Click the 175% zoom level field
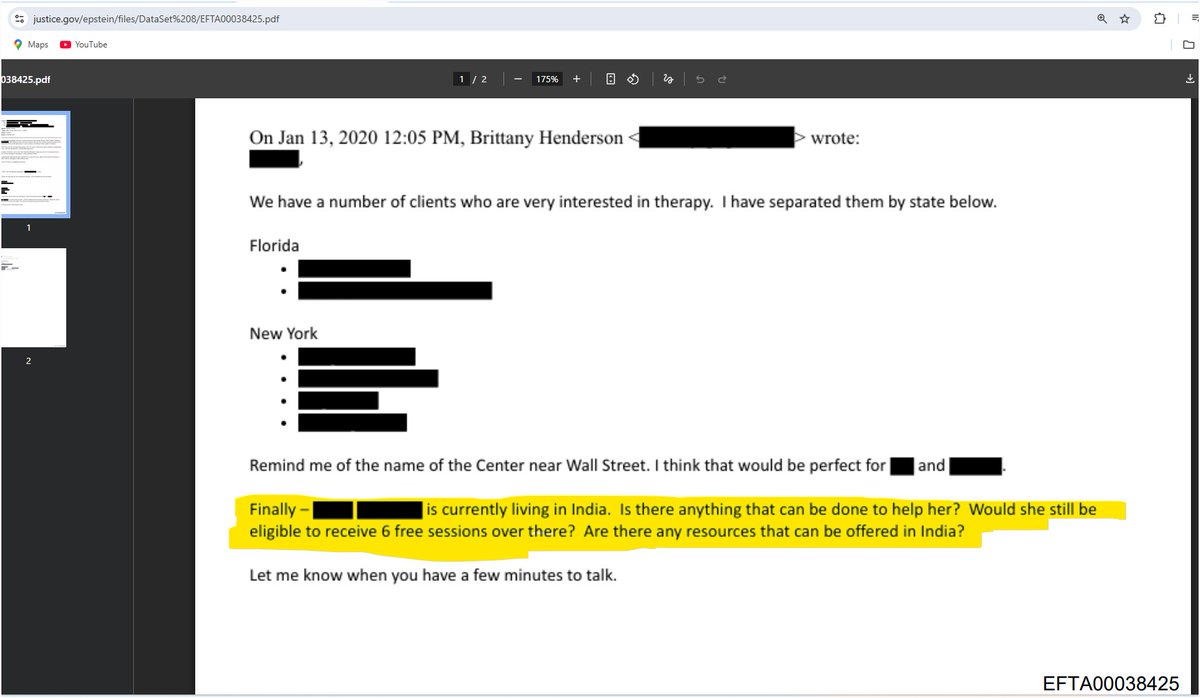Image resolution: width=1200 pixels, height=698 pixels. [x=546, y=79]
